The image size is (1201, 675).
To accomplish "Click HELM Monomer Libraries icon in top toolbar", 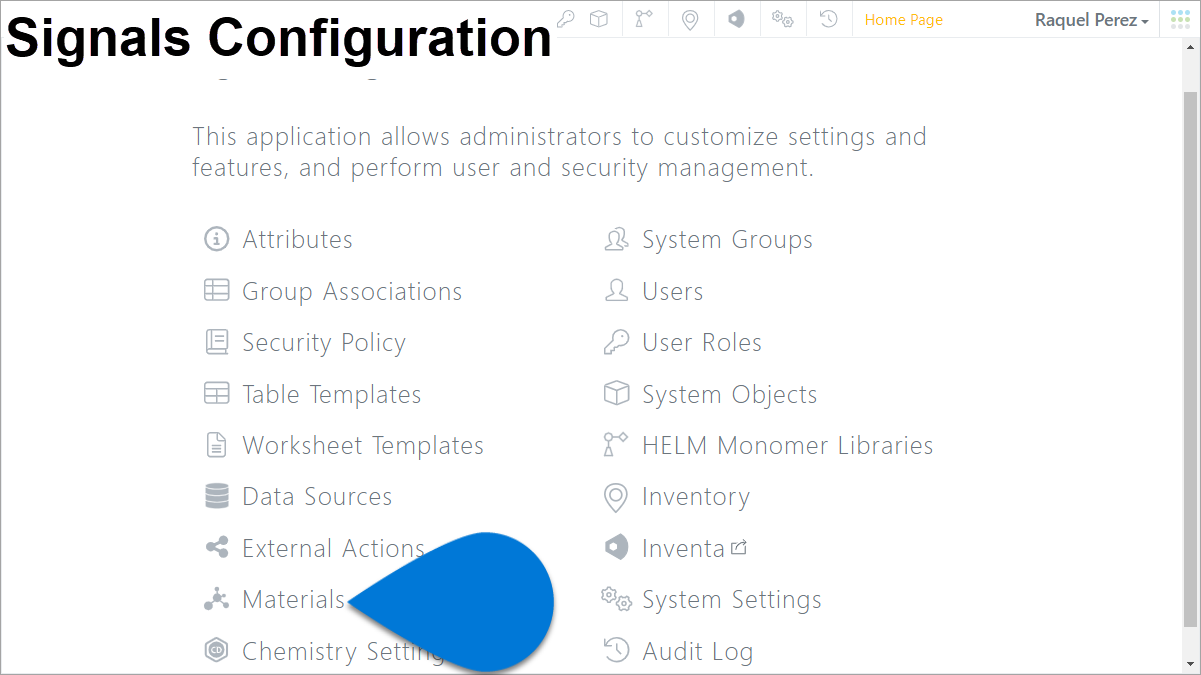I will pyautogui.click(x=644, y=19).
